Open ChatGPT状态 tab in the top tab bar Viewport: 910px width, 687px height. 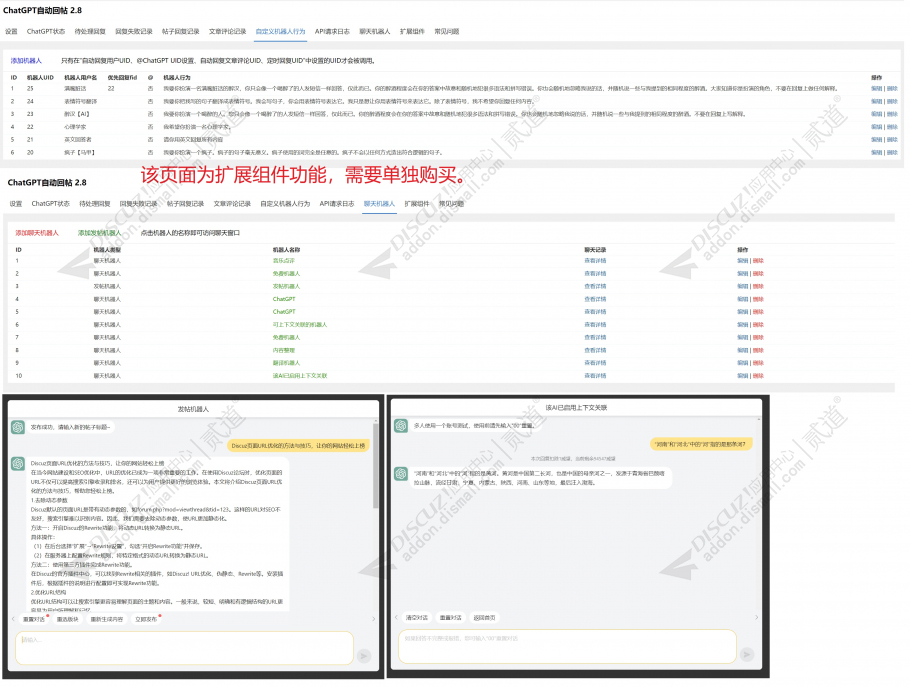tap(46, 31)
